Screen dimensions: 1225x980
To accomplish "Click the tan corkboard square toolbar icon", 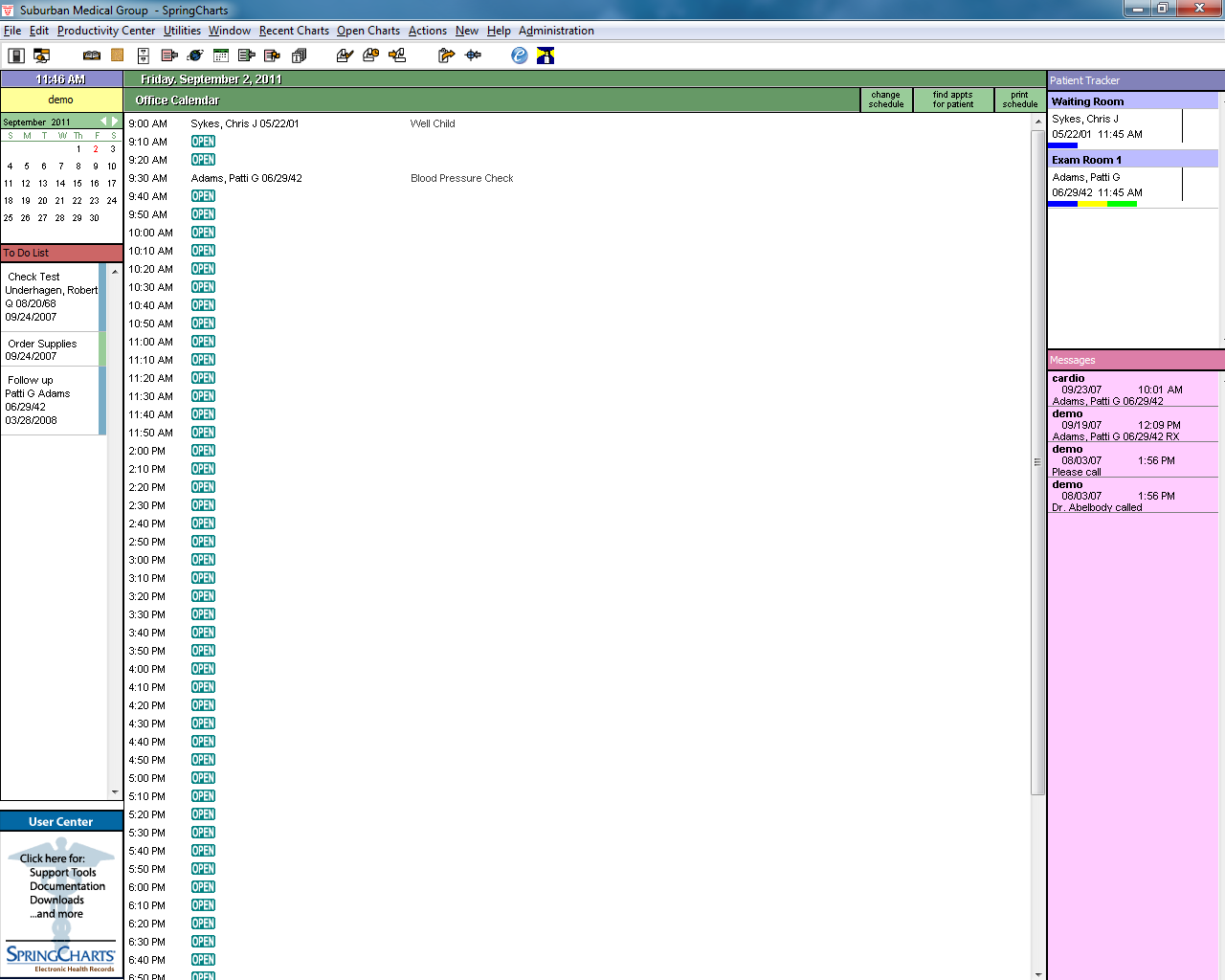I will pos(118,56).
